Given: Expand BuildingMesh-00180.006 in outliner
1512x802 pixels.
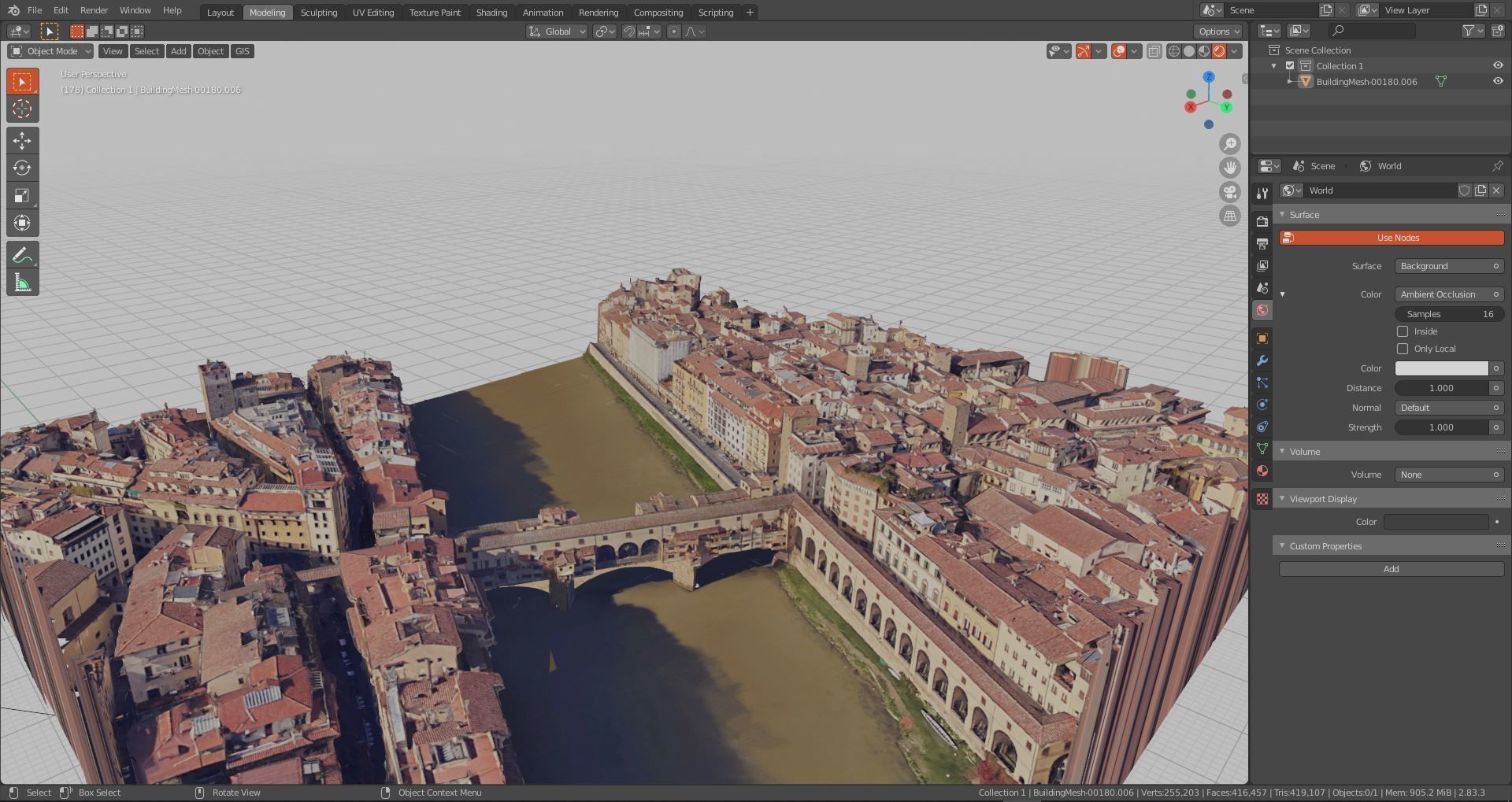Looking at the screenshot, I should pos(1289,81).
